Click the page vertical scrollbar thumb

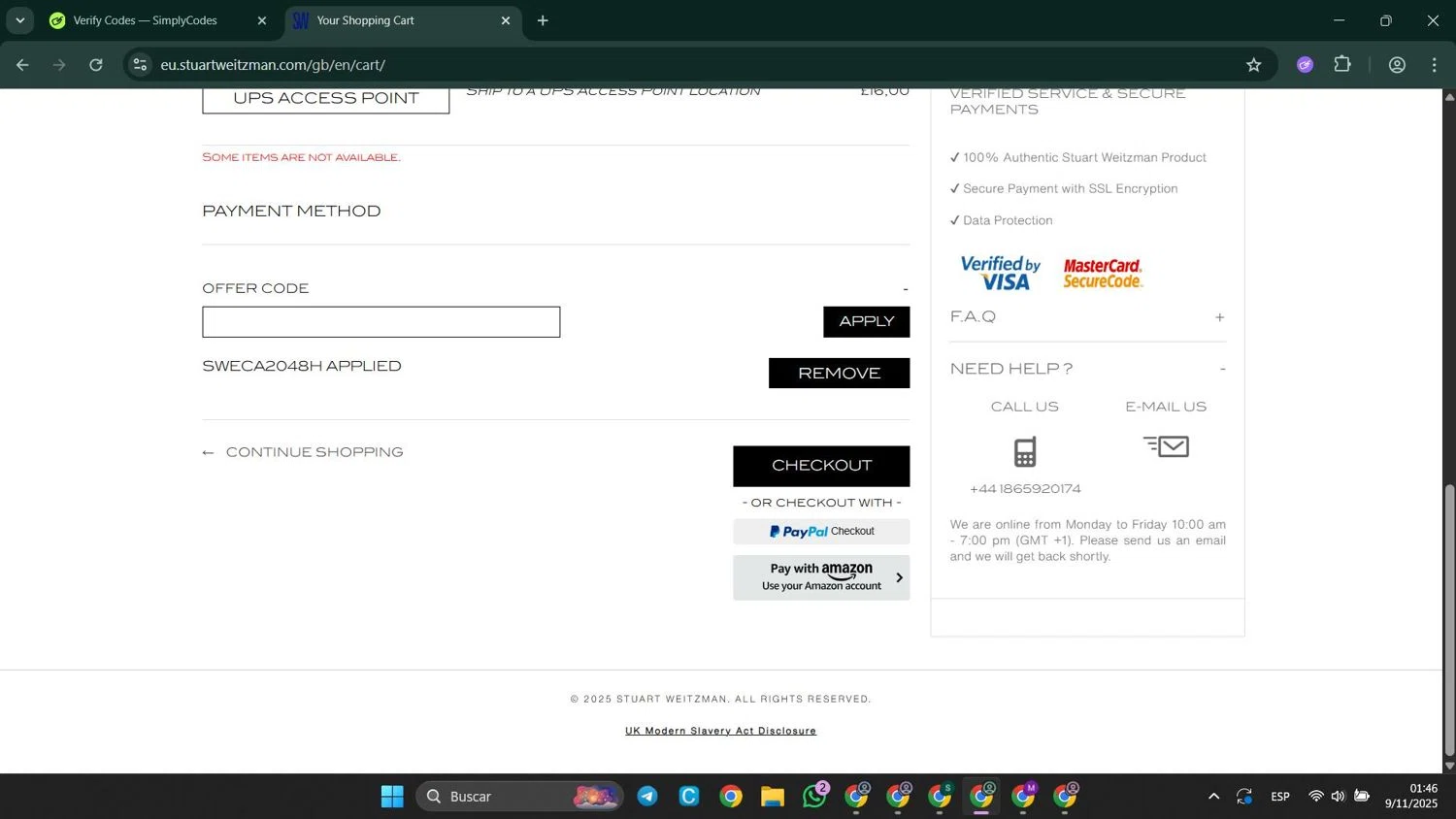(x=1449, y=621)
